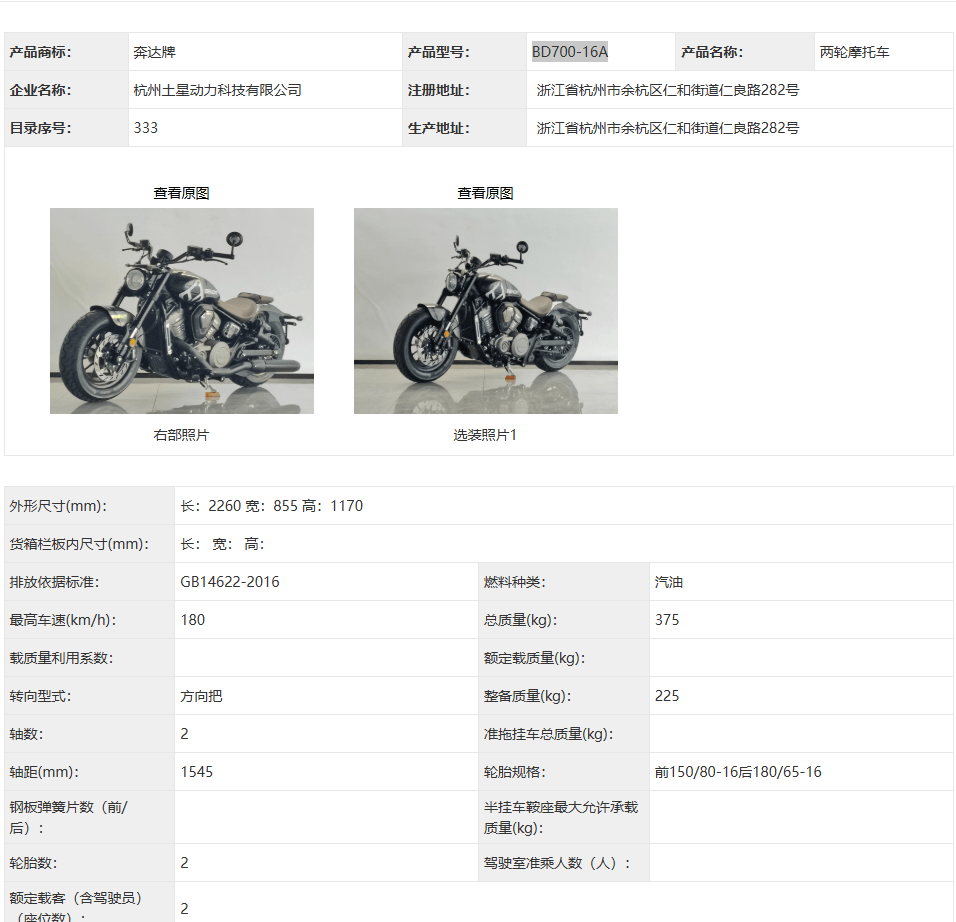Click the 最高车速(km/h) label

pos(63,620)
